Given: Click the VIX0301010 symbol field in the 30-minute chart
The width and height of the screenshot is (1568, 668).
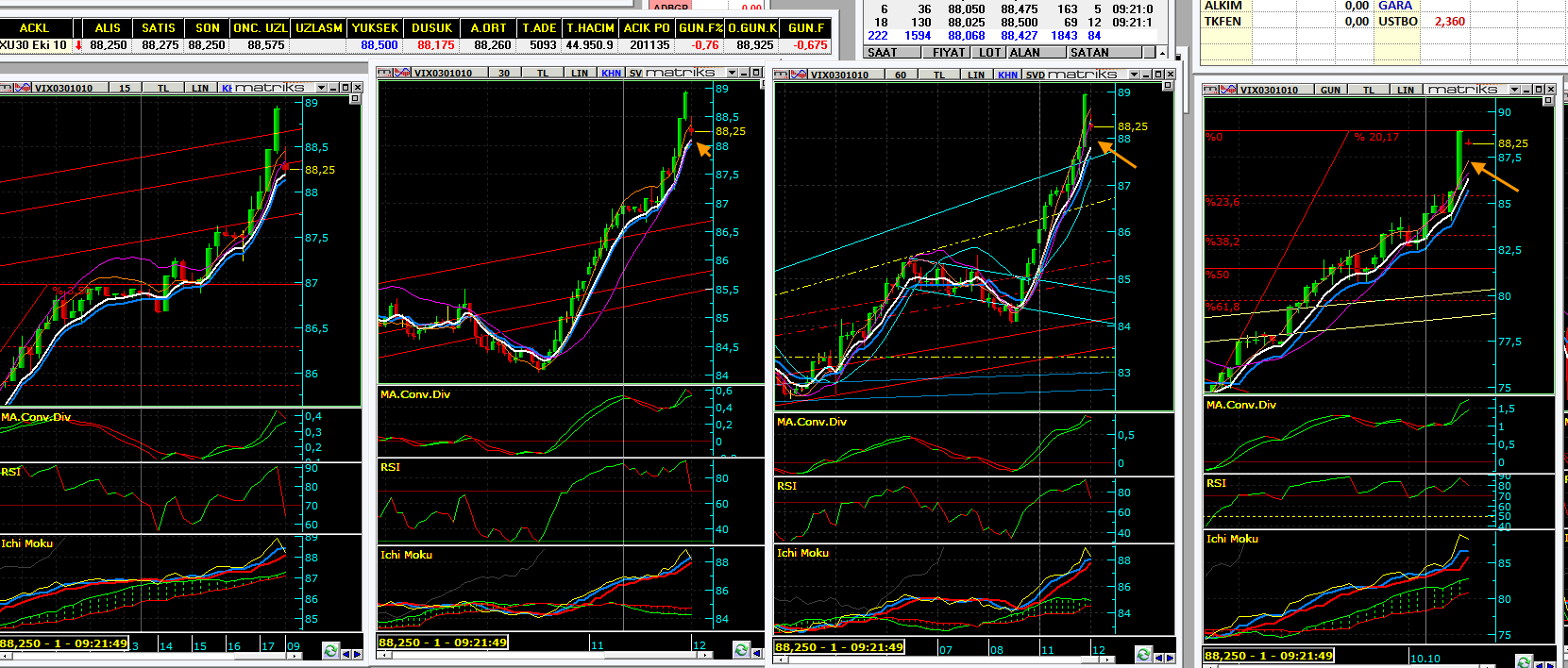Looking at the screenshot, I should click(443, 73).
